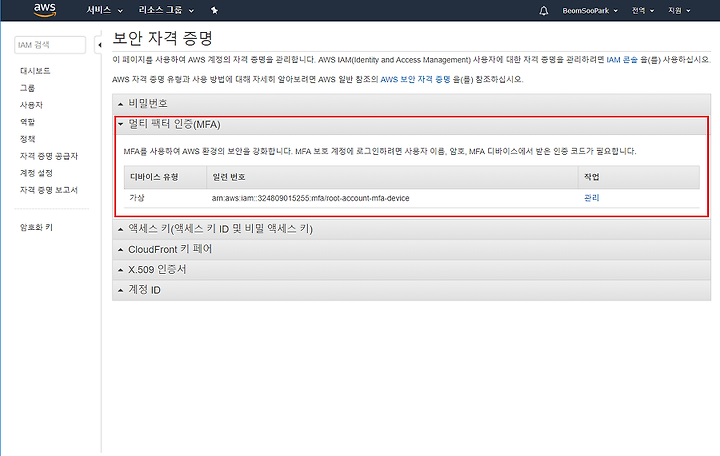Click the 관리 link for MFA device
Screen dimensions: 720x456
[591, 198]
